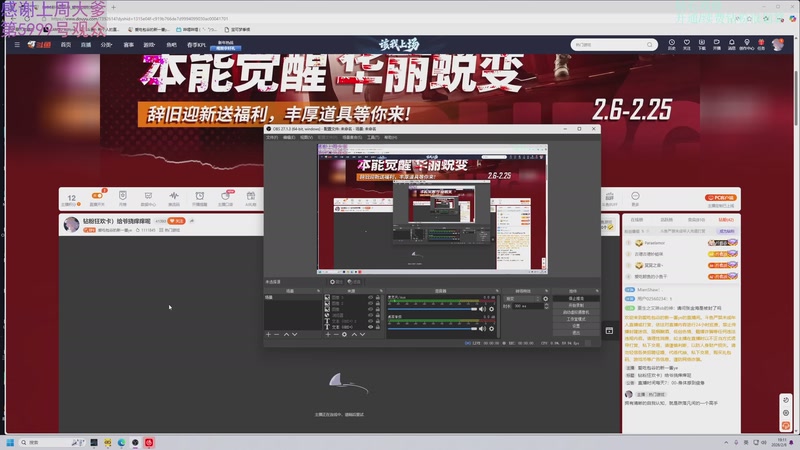This screenshot has height=450, width=800.
Task: Remove selected scene in OBS Scenes panel
Action: [277, 335]
